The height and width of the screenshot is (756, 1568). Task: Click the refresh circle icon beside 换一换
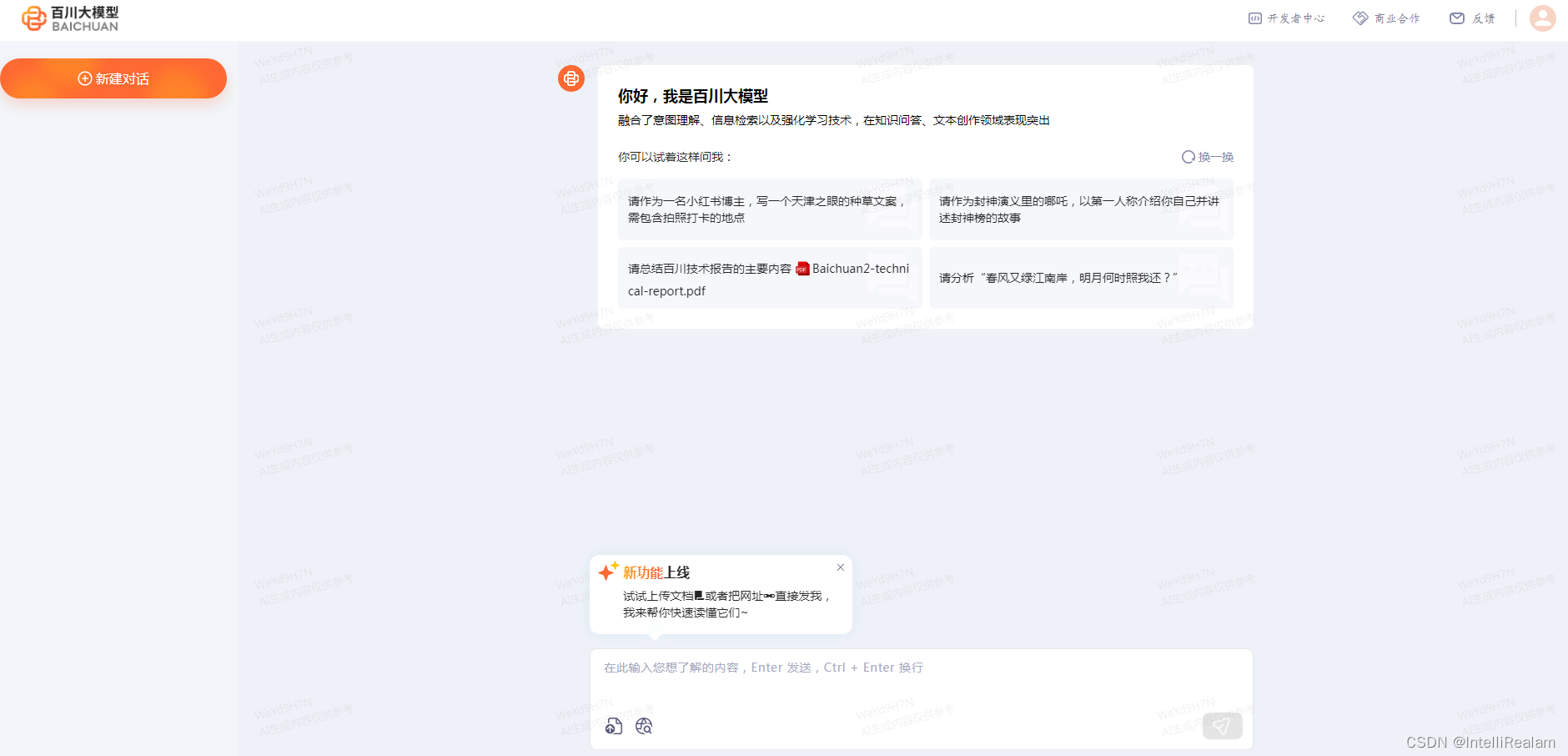(x=1189, y=157)
